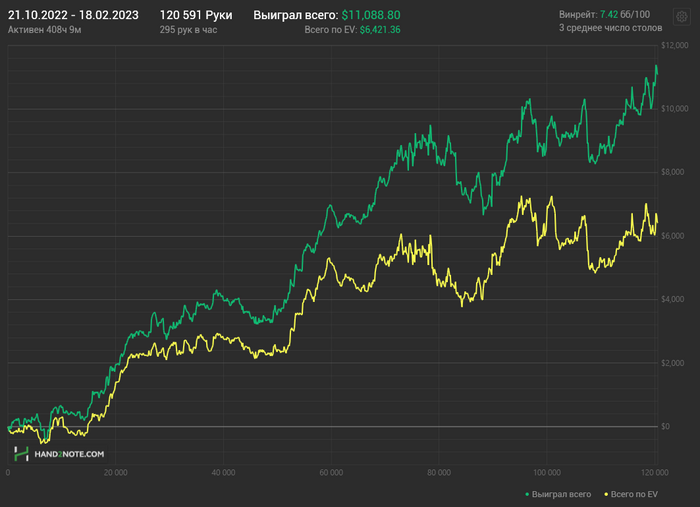This screenshot has height=507, width=700.
Task: Click the $6,000 y-axis label
Action: 673,236
